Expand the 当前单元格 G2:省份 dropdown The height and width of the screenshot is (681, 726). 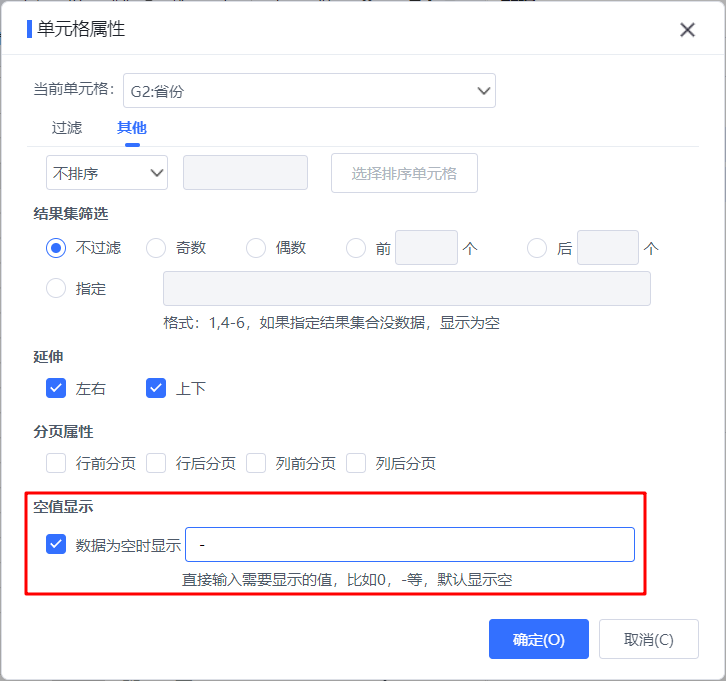click(309, 91)
